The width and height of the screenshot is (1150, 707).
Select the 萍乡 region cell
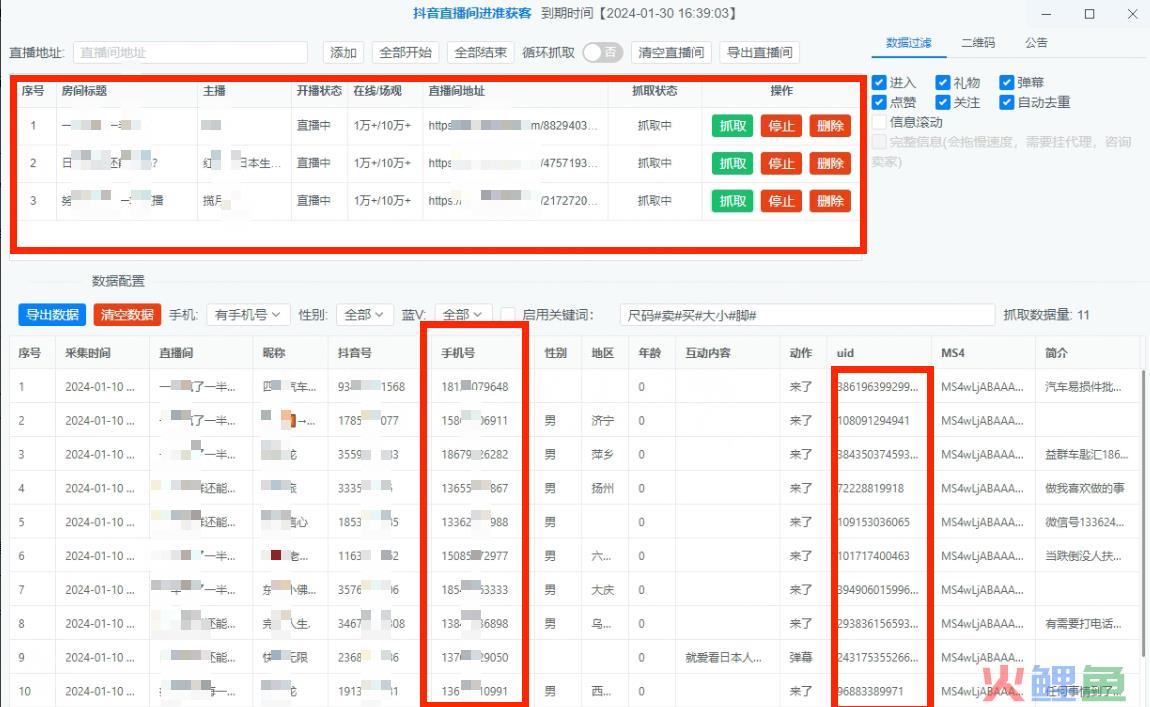pos(603,455)
